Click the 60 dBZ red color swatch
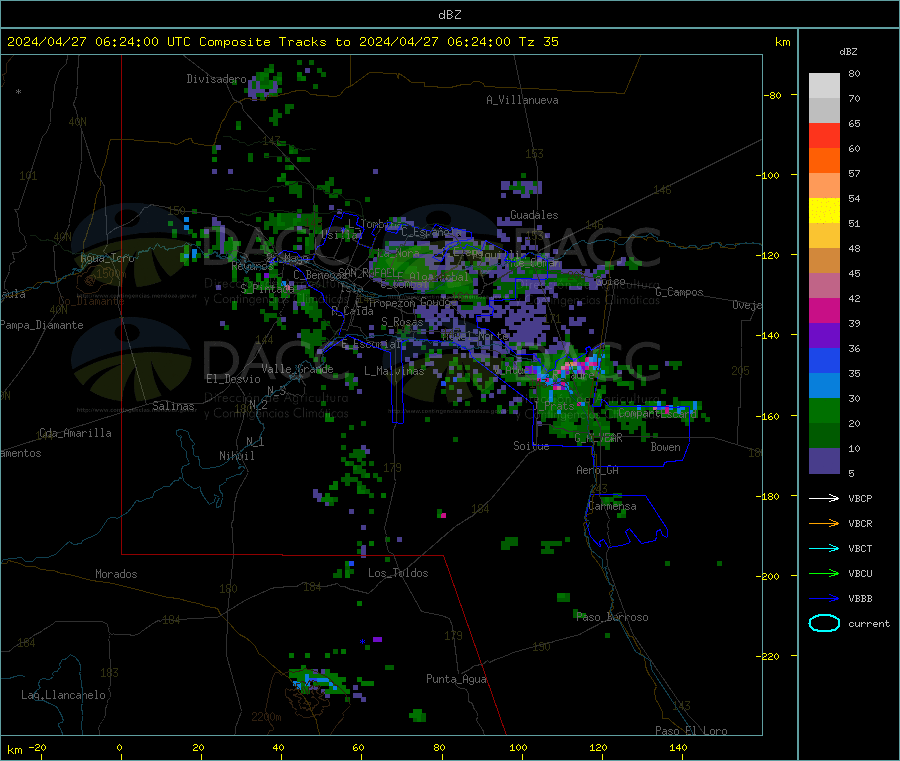Screen dimensions: 900x761 [824, 135]
